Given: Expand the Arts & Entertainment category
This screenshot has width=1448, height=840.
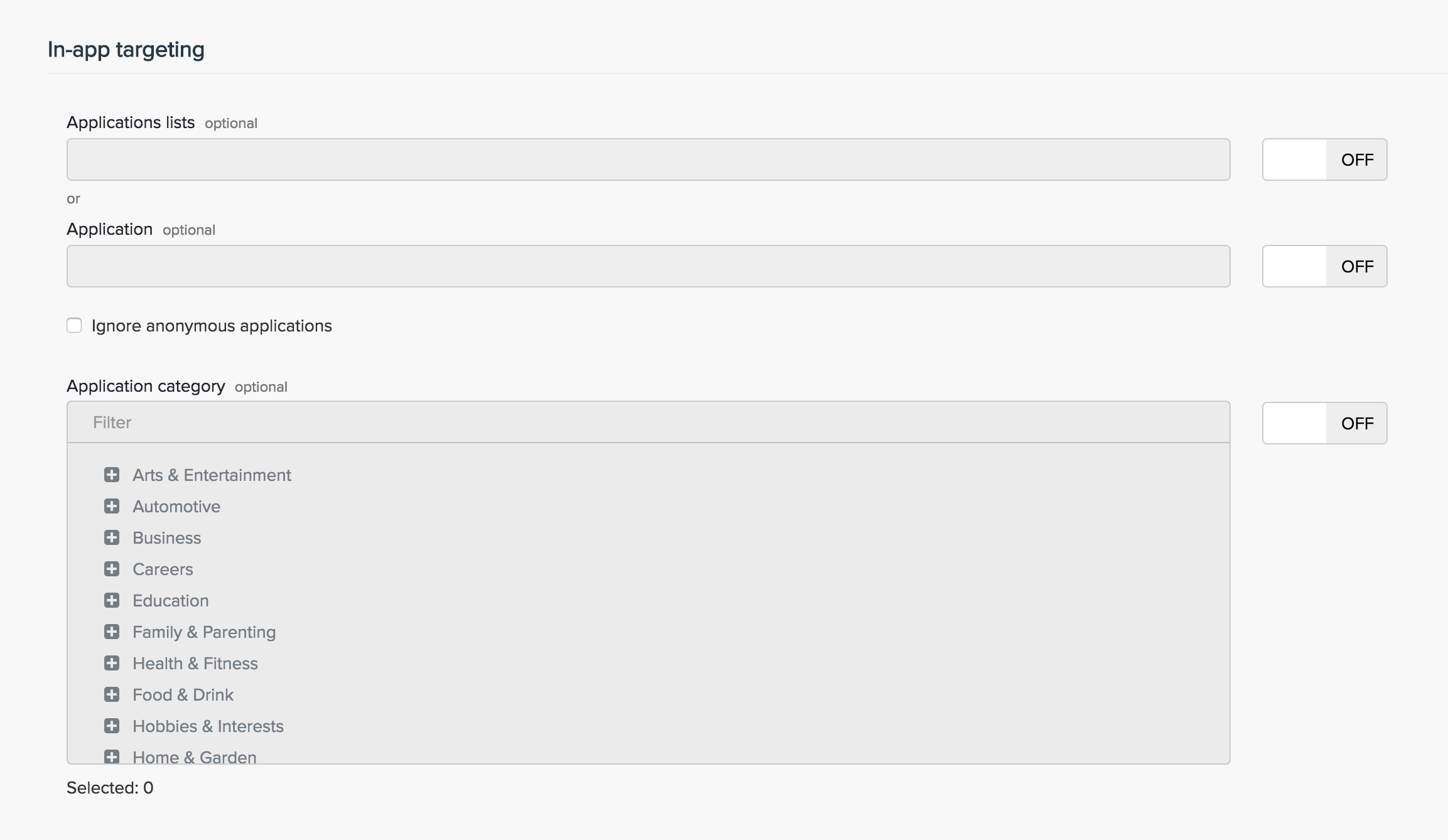Looking at the screenshot, I should click(112, 475).
